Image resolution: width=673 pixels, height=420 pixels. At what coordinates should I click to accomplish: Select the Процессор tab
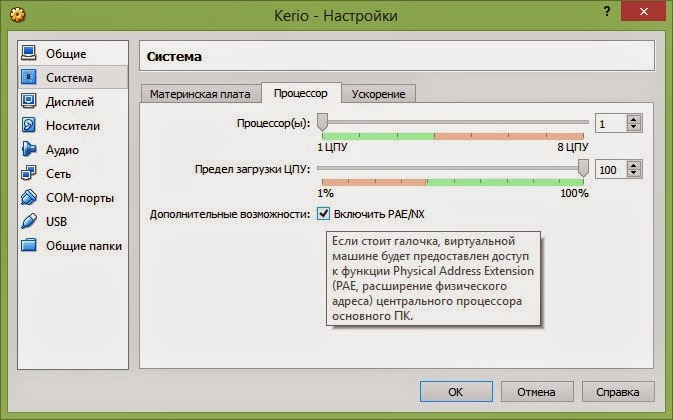pos(300,93)
